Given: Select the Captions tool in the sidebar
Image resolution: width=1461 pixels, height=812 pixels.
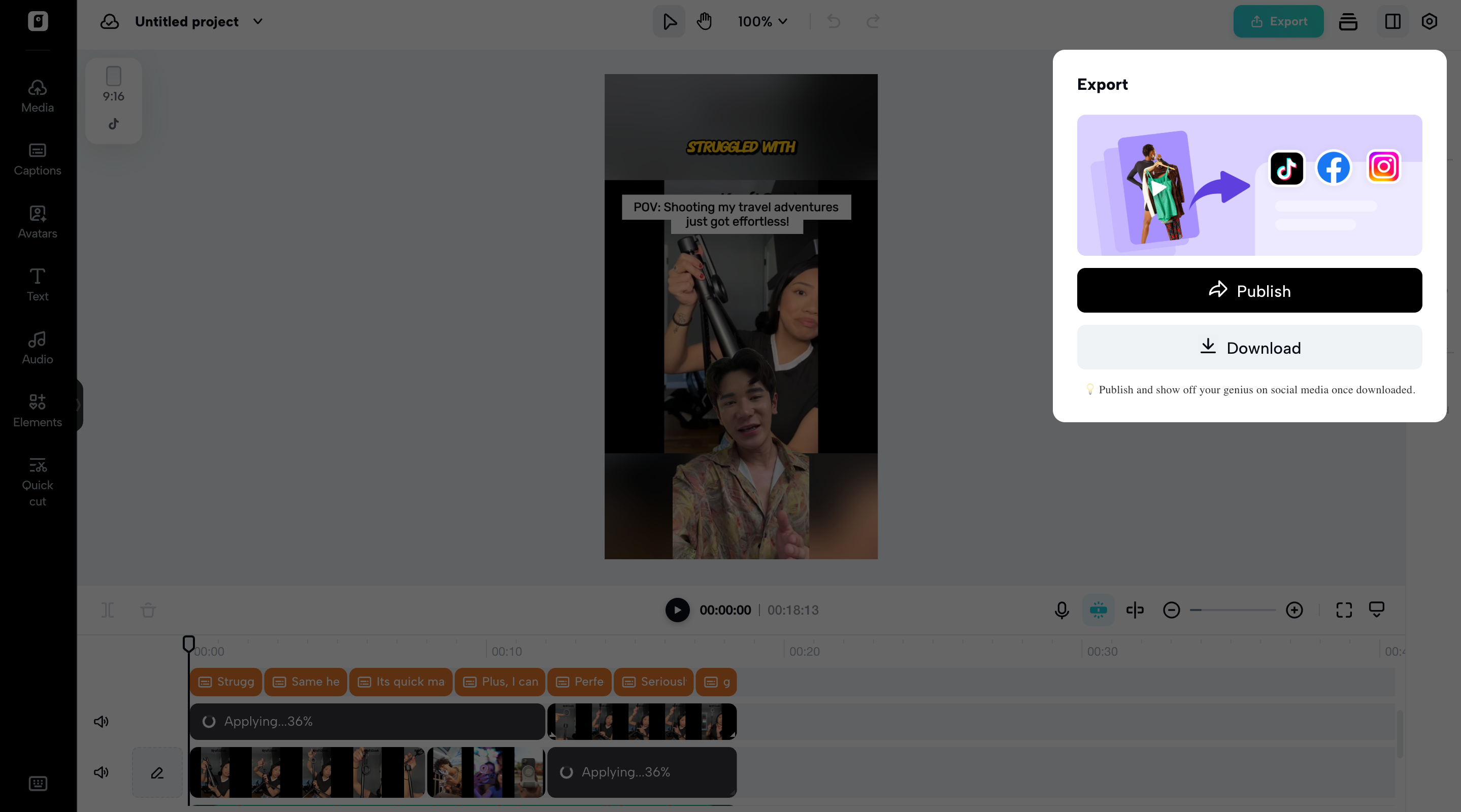Looking at the screenshot, I should coord(37,159).
